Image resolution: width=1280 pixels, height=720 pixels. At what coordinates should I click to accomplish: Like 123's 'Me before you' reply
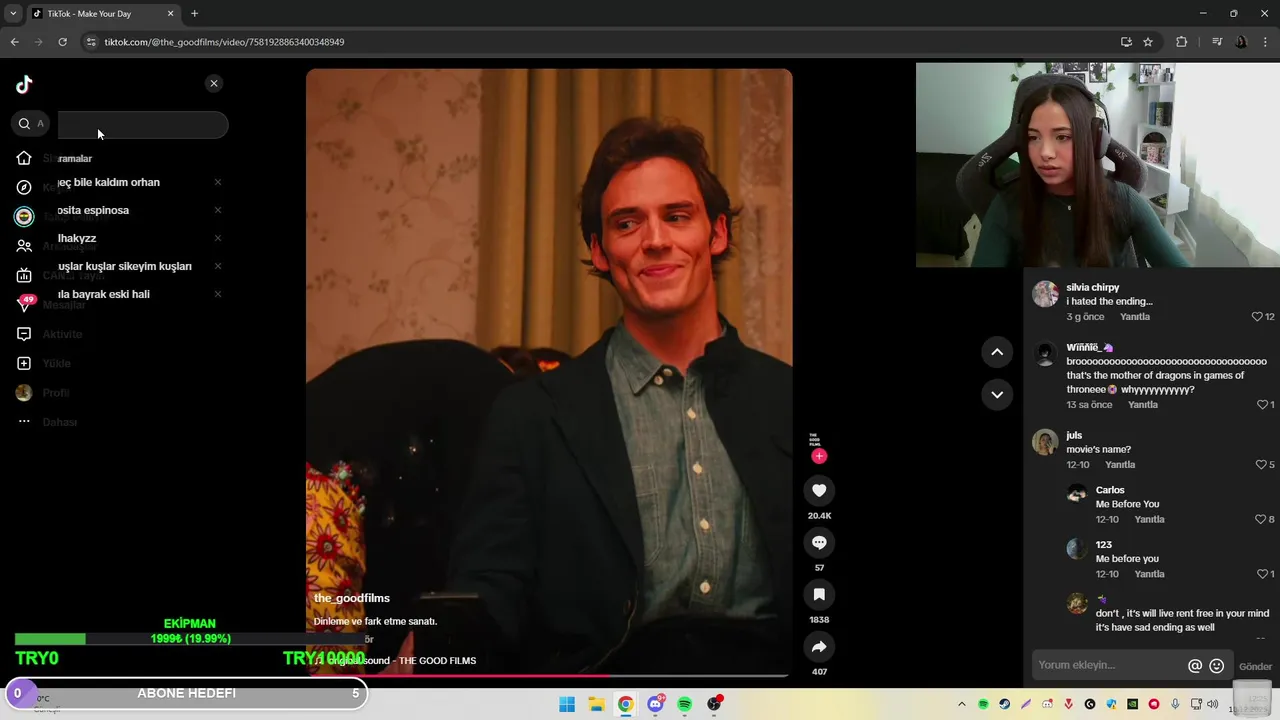(1263, 574)
